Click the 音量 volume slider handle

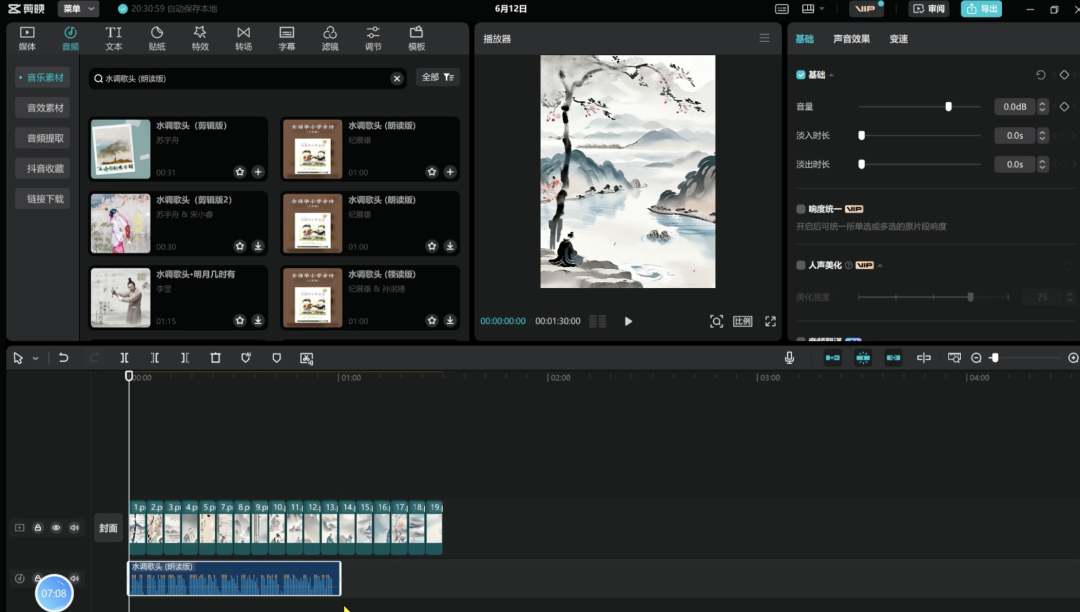pyautogui.click(x=948, y=107)
